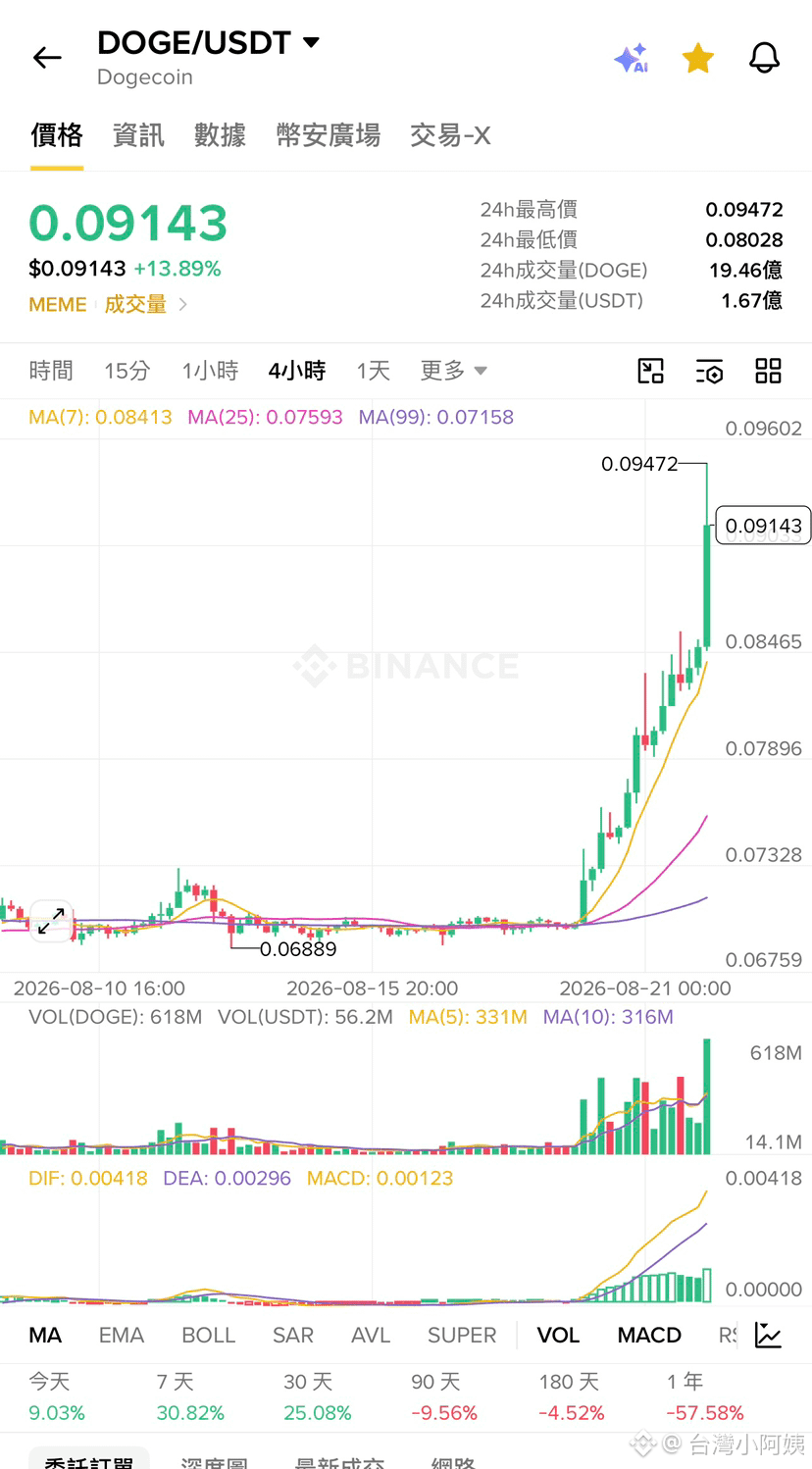This screenshot has height=1469, width=812.
Task: Switch to 價格 tab
Action: pyautogui.click(x=57, y=135)
